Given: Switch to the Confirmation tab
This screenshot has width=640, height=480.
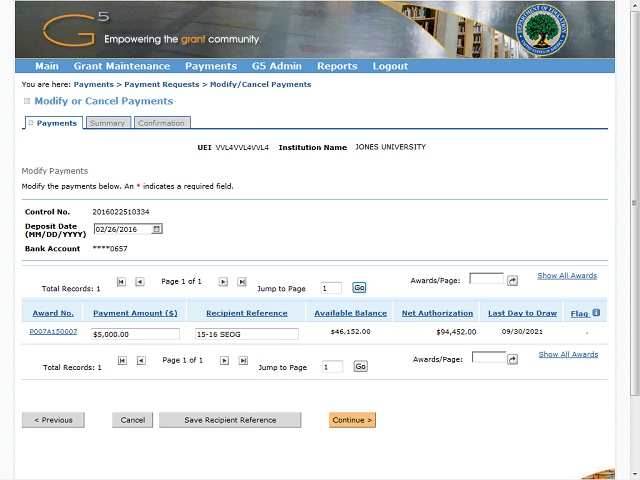Looking at the screenshot, I should (162, 123).
